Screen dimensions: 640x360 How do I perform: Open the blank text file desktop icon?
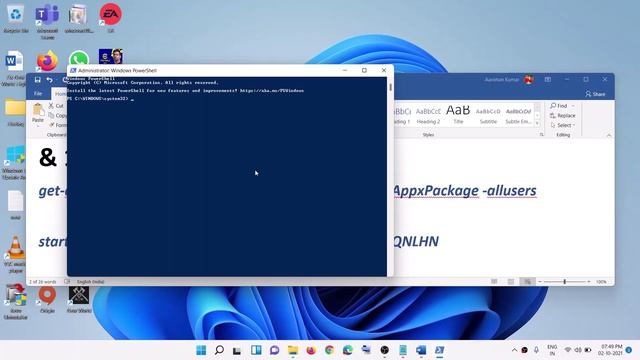click(16, 205)
